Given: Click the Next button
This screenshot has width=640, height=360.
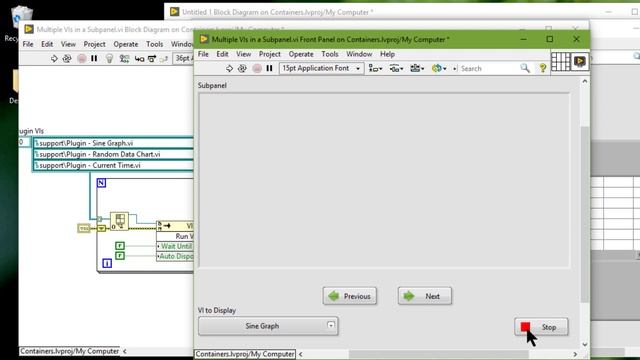Looking at the screenshot, I should click(x=425, y=296).
